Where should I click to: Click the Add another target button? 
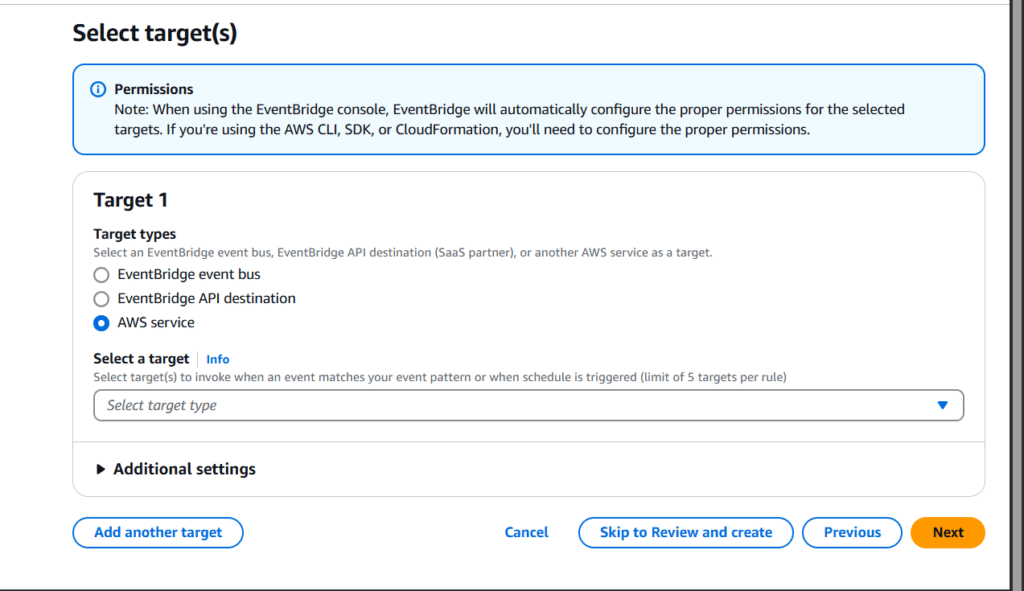157,532
